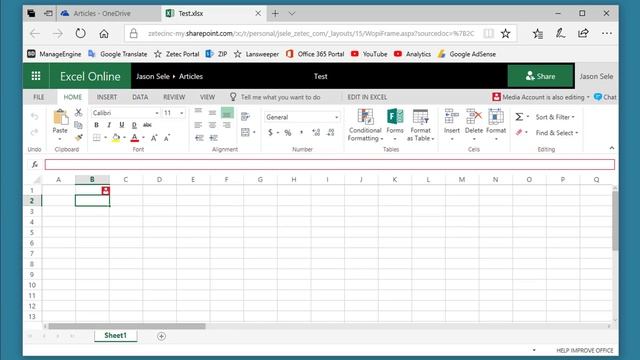Increase font size with the Grow Font icon

click(154, 138)
